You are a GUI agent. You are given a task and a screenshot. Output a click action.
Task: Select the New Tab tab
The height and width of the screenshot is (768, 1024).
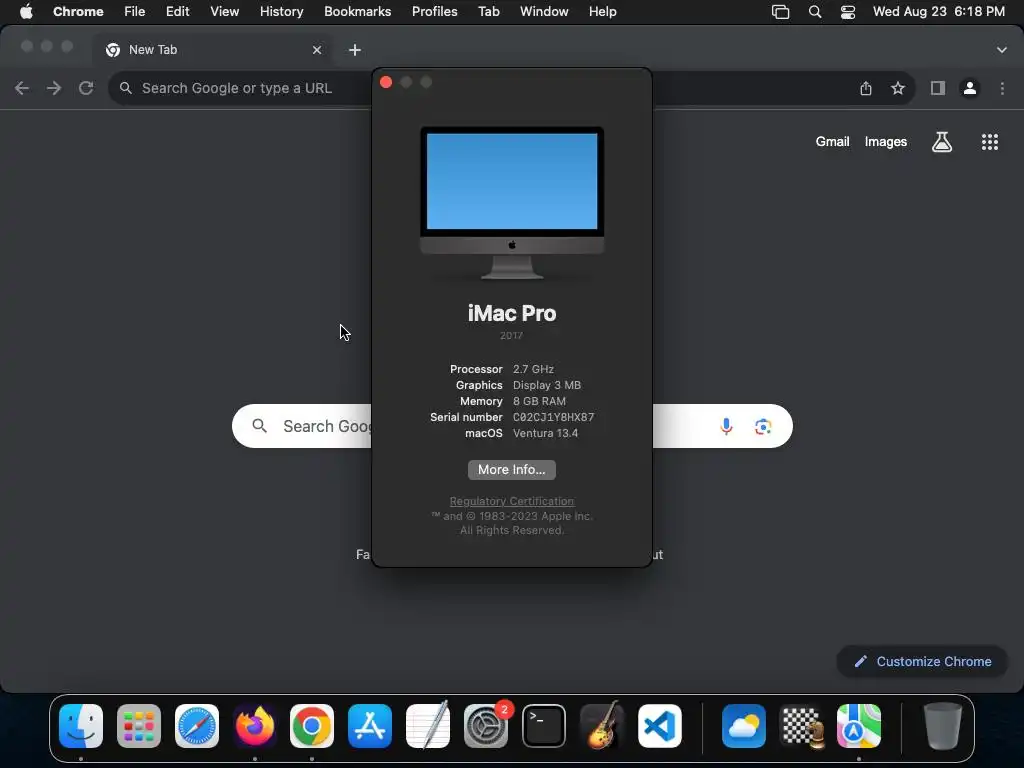point(212,50)
